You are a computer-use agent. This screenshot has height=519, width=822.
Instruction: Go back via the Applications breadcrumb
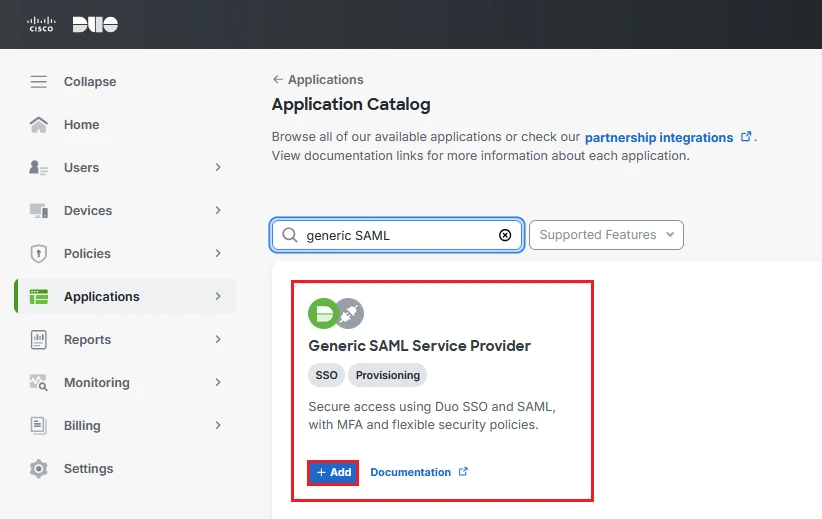click(x=326, y=80)
